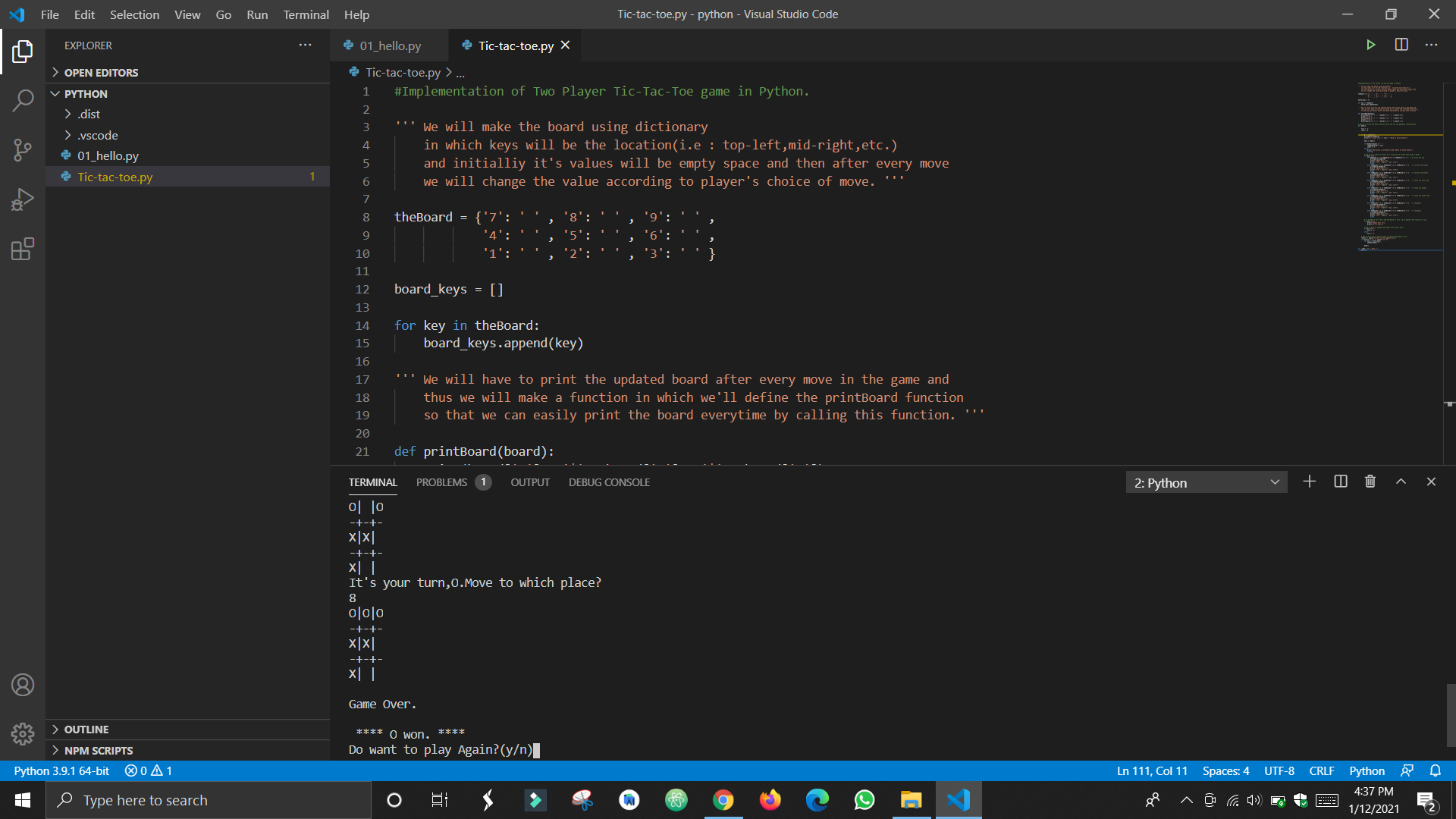Screen dimensions: 1456x819
Task: Click the Spaces: 4 indentation setting
Action: click(1225, 770)
